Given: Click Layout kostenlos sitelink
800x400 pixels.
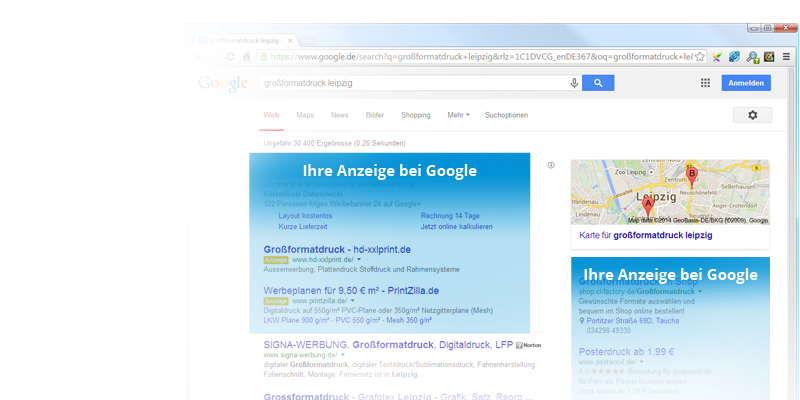Looking at the screenshot, I should (305, 216).
